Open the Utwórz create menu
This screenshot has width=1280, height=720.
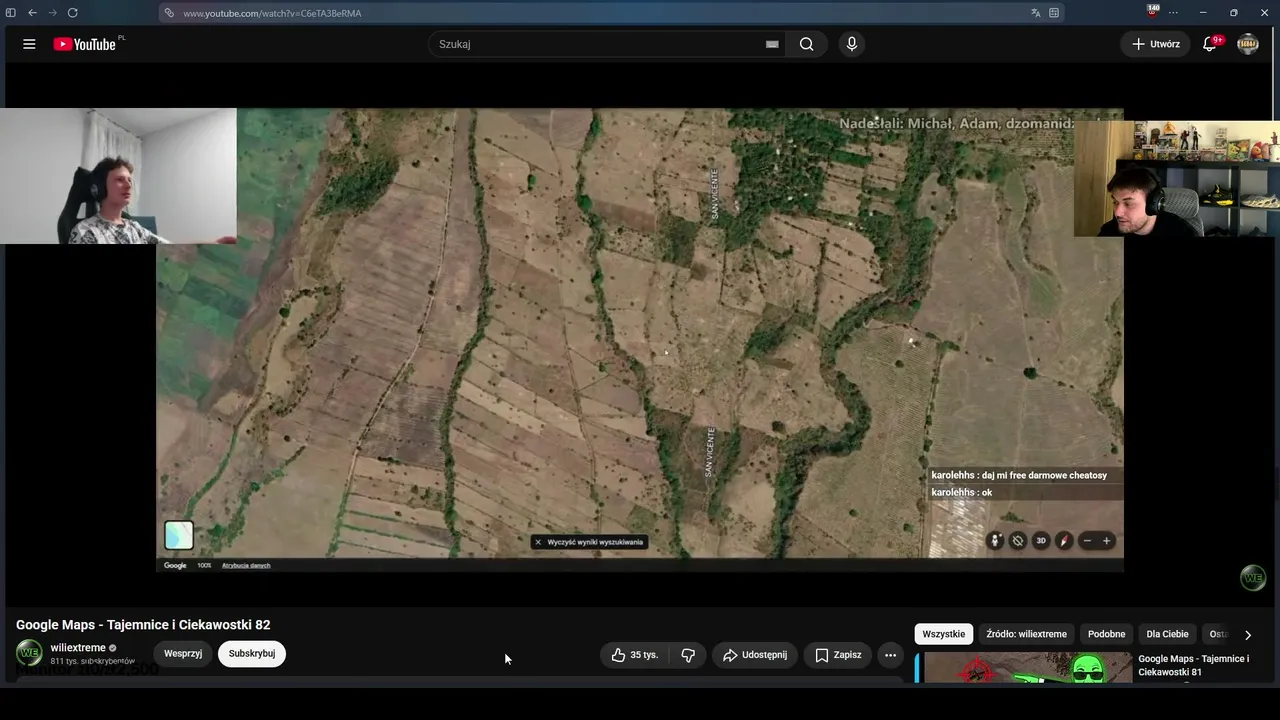1156,44
